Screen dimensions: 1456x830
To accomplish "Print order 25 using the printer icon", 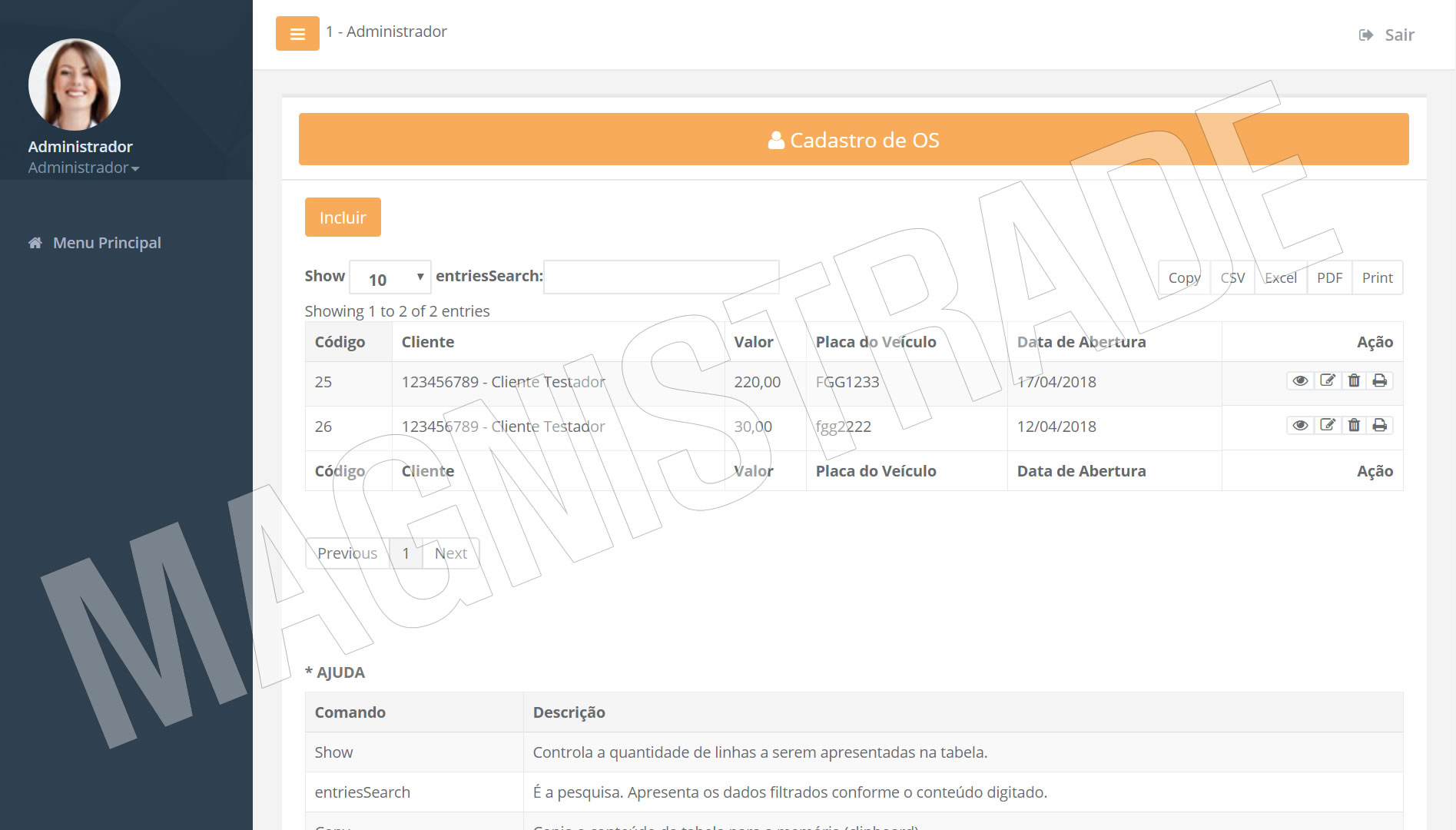I will 1380,381.
